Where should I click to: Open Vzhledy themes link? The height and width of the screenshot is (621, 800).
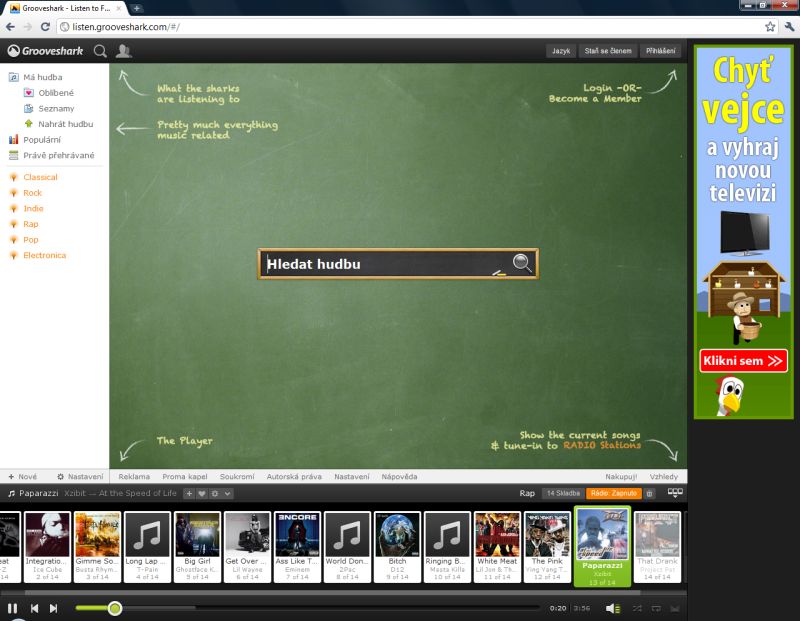click(x=664, y=477)
